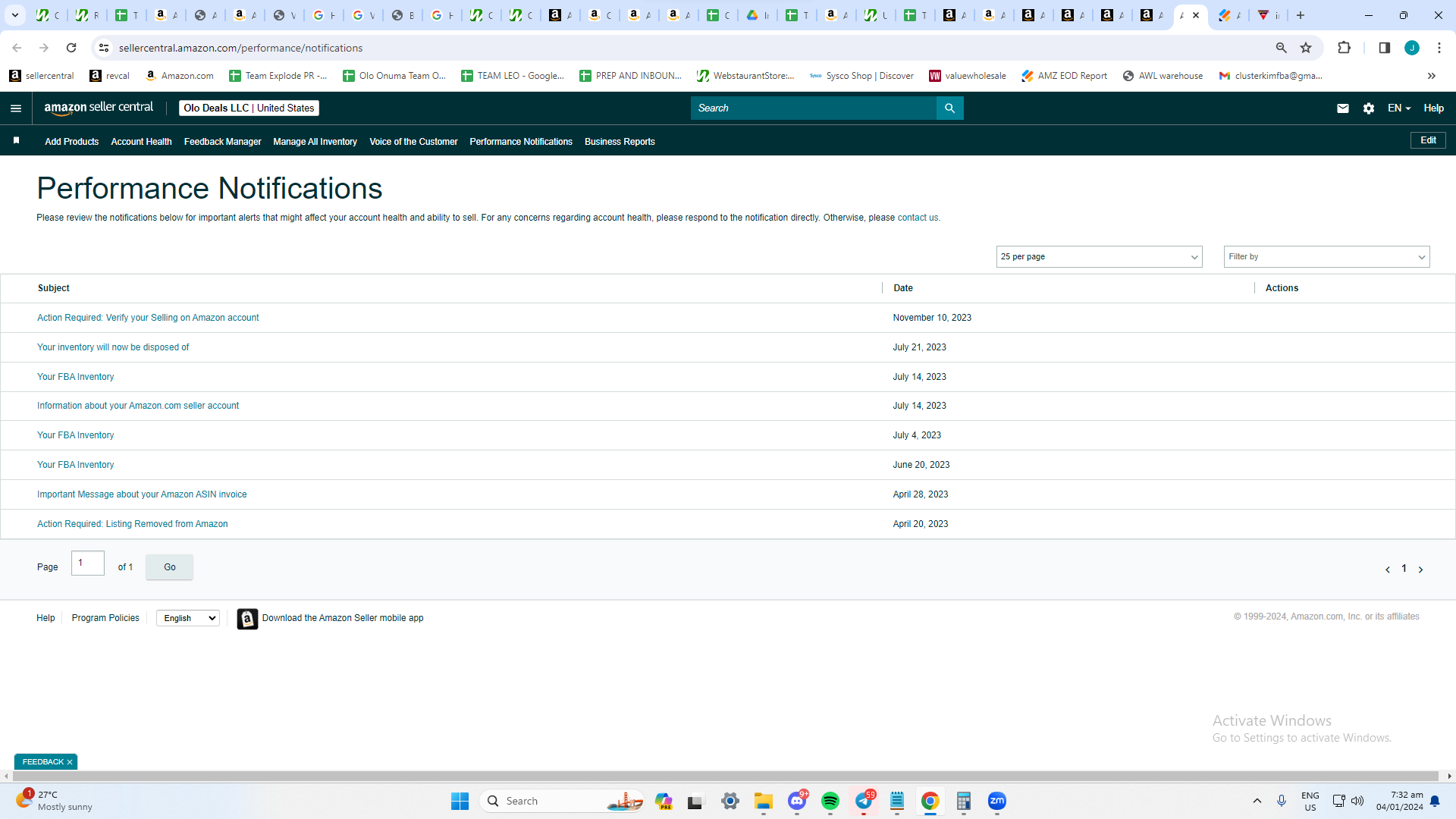
Task: Open the Seller Central hamburger menu
Action: [16, 108]
